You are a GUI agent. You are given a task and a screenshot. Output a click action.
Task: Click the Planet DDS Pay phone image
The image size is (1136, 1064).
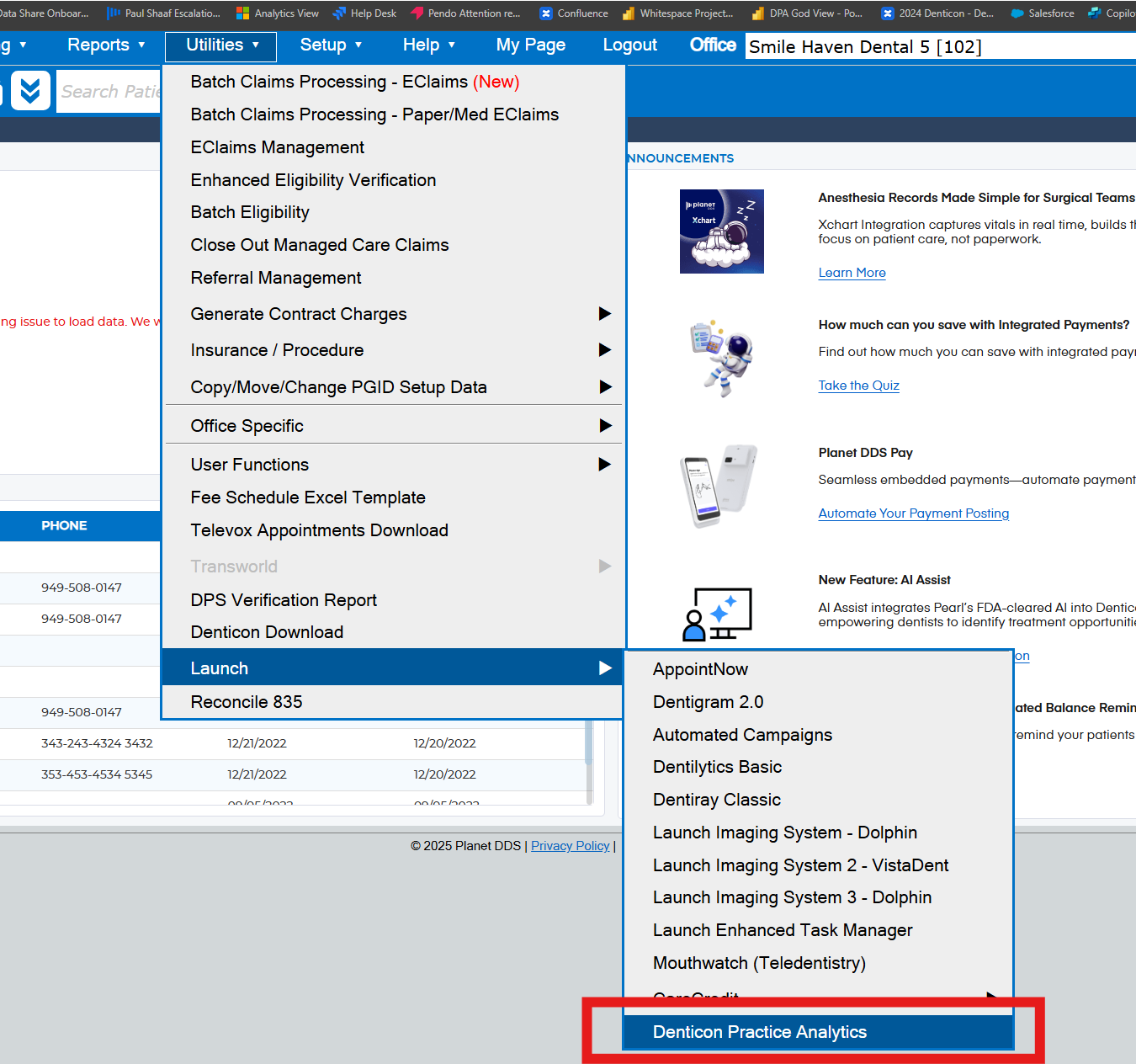[719, 487]
